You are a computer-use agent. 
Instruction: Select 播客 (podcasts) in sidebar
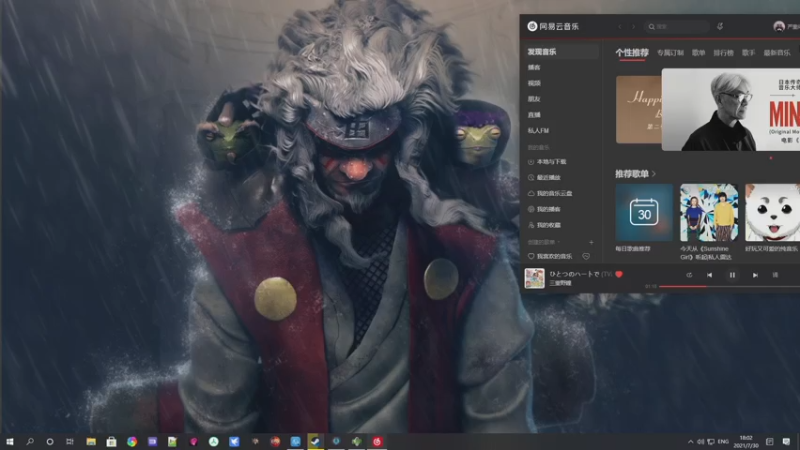(x=534, y=67)
